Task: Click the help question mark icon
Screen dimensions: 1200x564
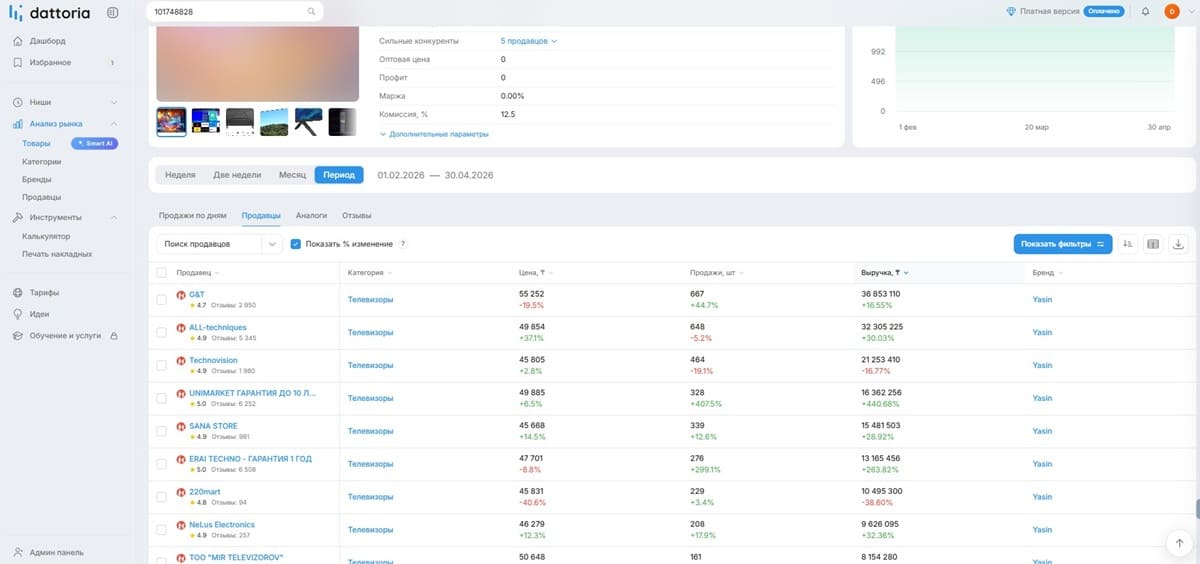Action: click(x=403, y=244)
